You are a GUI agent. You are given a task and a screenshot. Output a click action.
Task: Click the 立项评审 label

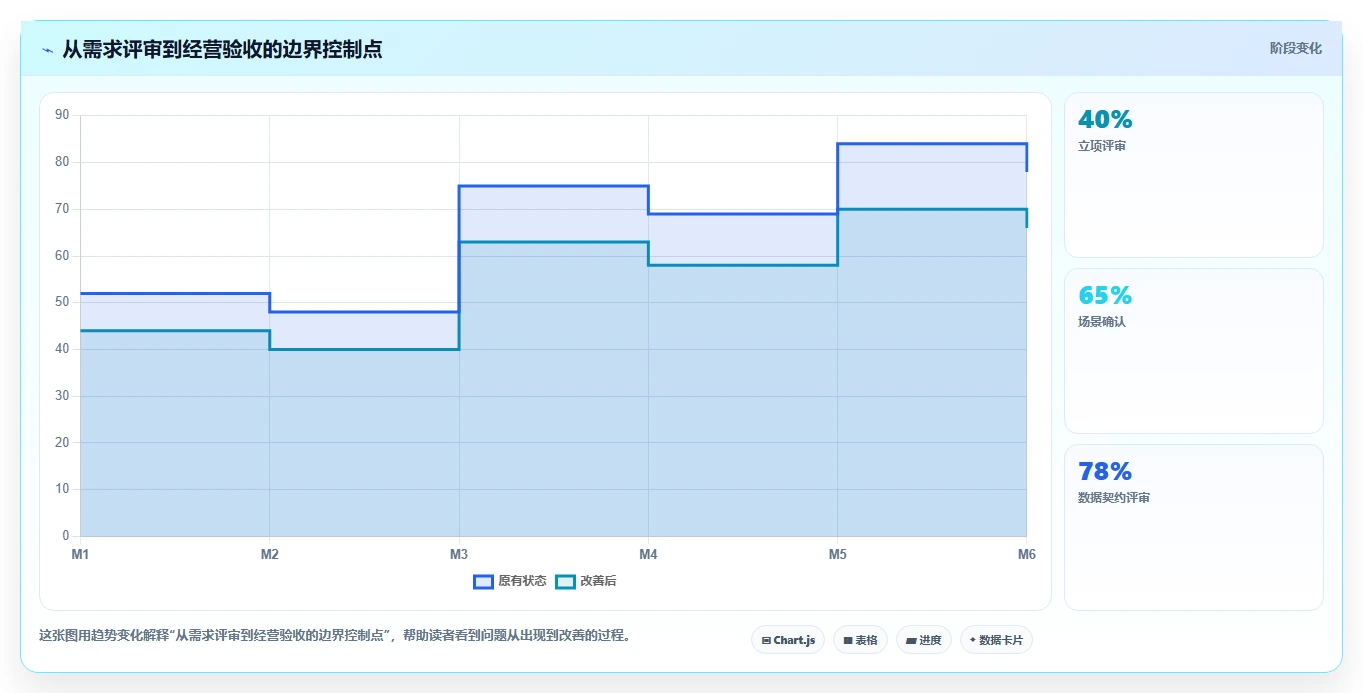pyautogui.click(x=1102, y=146)
